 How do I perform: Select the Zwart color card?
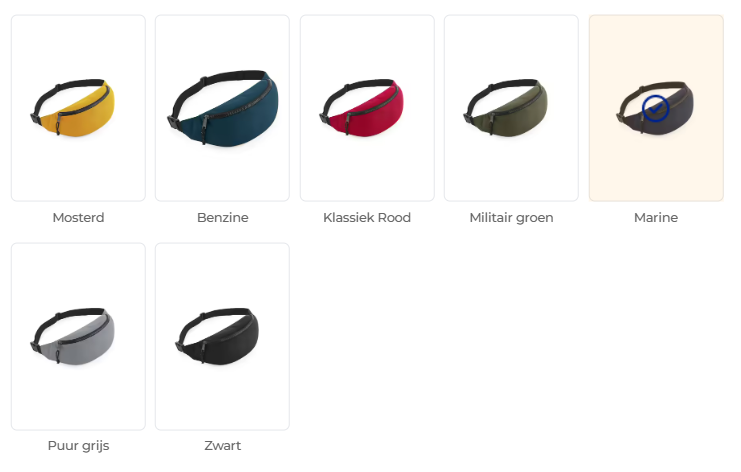[x=223, y=336]
